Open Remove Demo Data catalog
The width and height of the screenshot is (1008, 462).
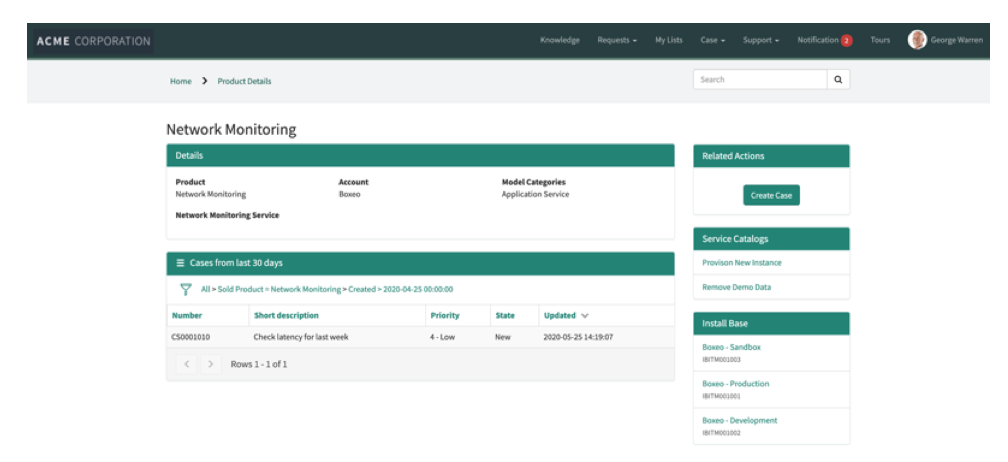(736, 287)
